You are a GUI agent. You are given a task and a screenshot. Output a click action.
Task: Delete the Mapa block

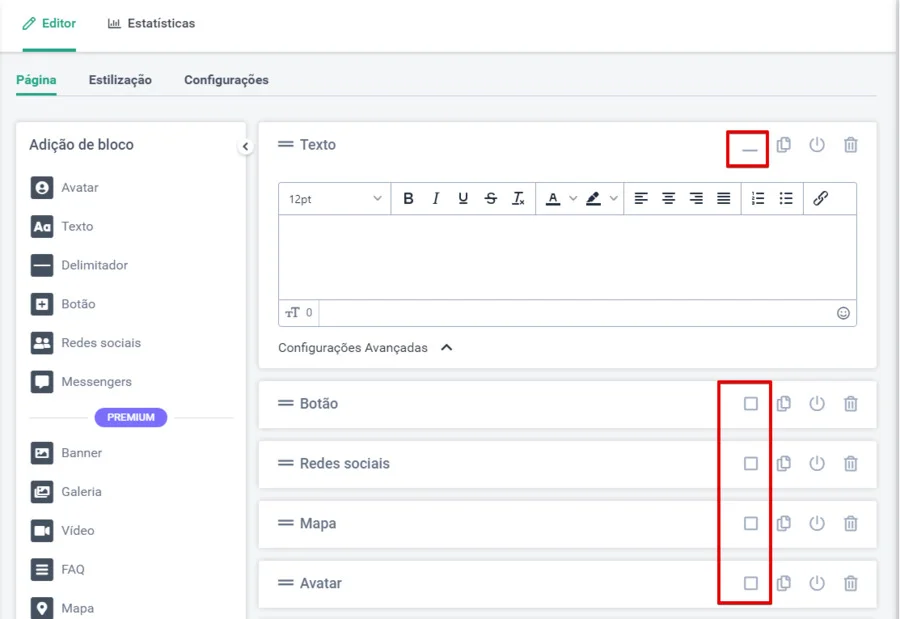850,524
